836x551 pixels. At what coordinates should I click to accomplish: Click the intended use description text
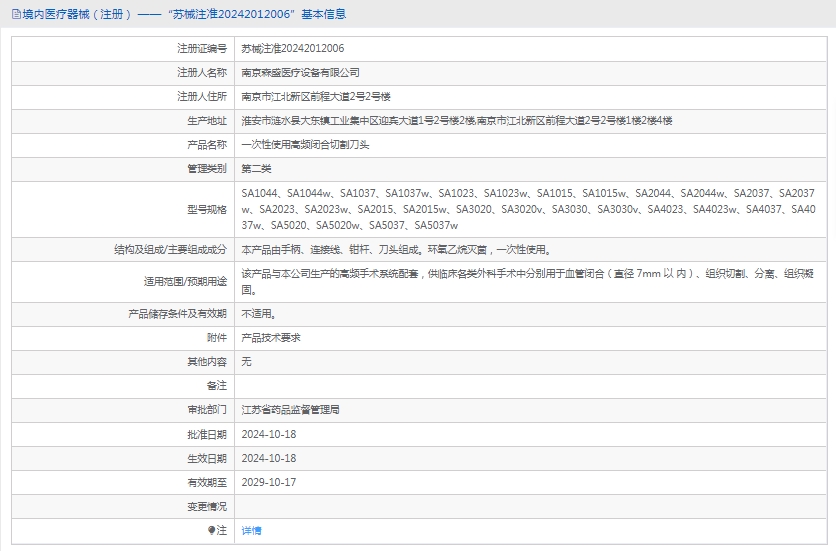(x=528, y=281)
